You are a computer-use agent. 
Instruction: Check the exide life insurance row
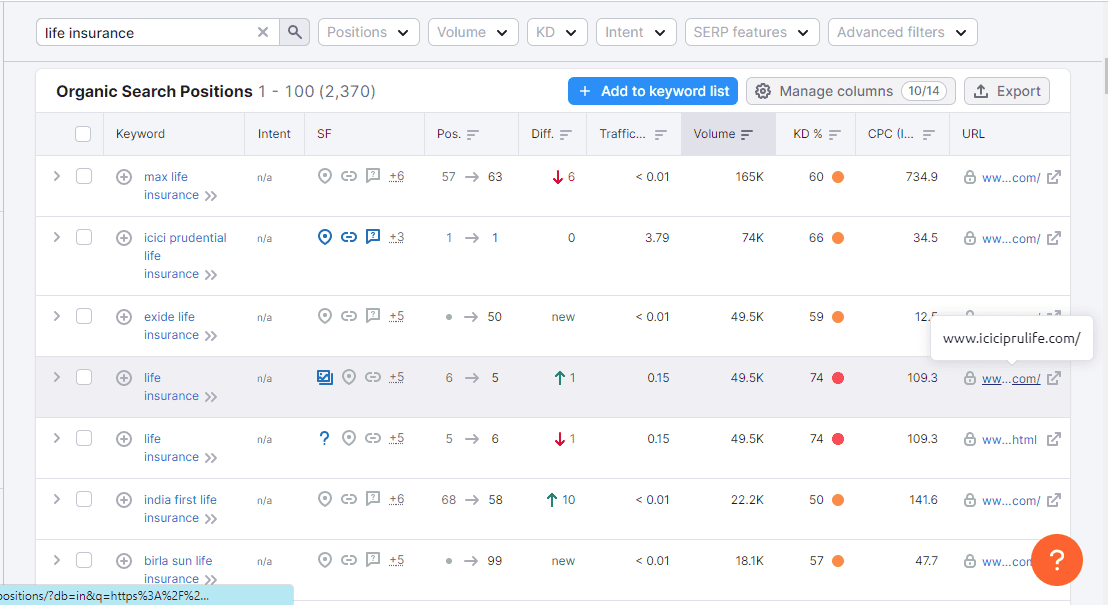coord(84,316)
